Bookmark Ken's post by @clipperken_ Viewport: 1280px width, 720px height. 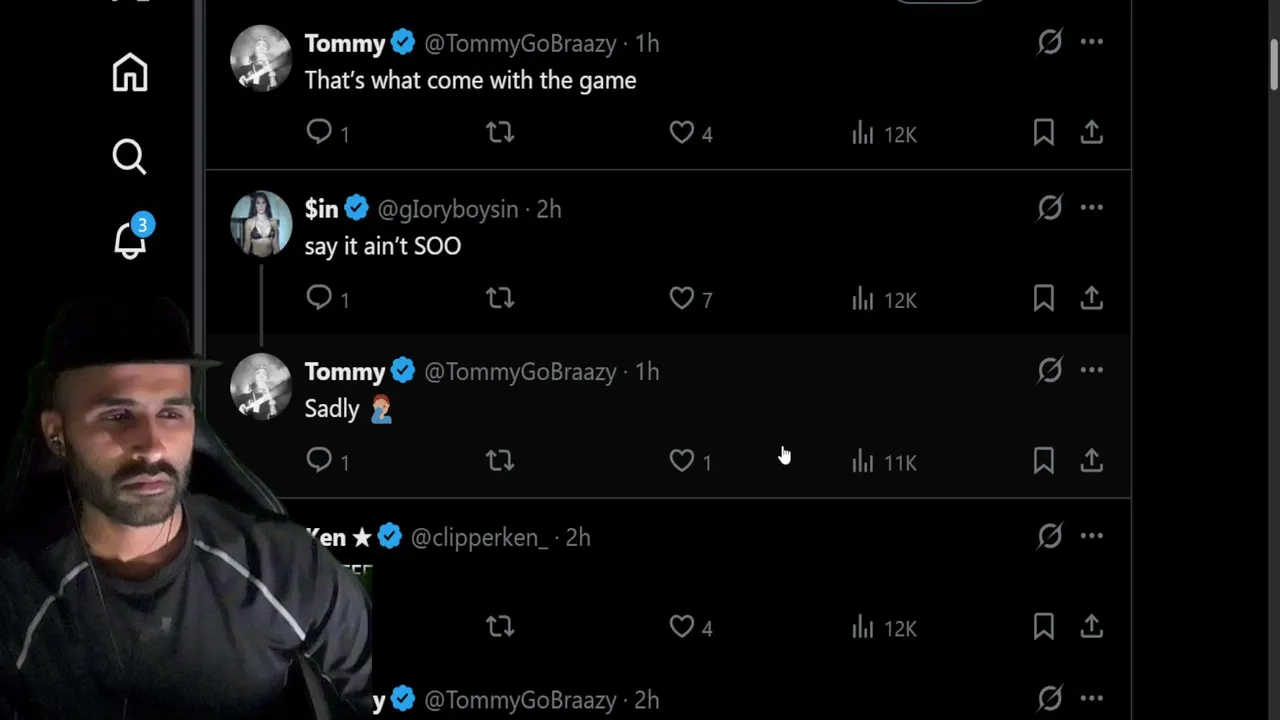tap(1043, 627)
